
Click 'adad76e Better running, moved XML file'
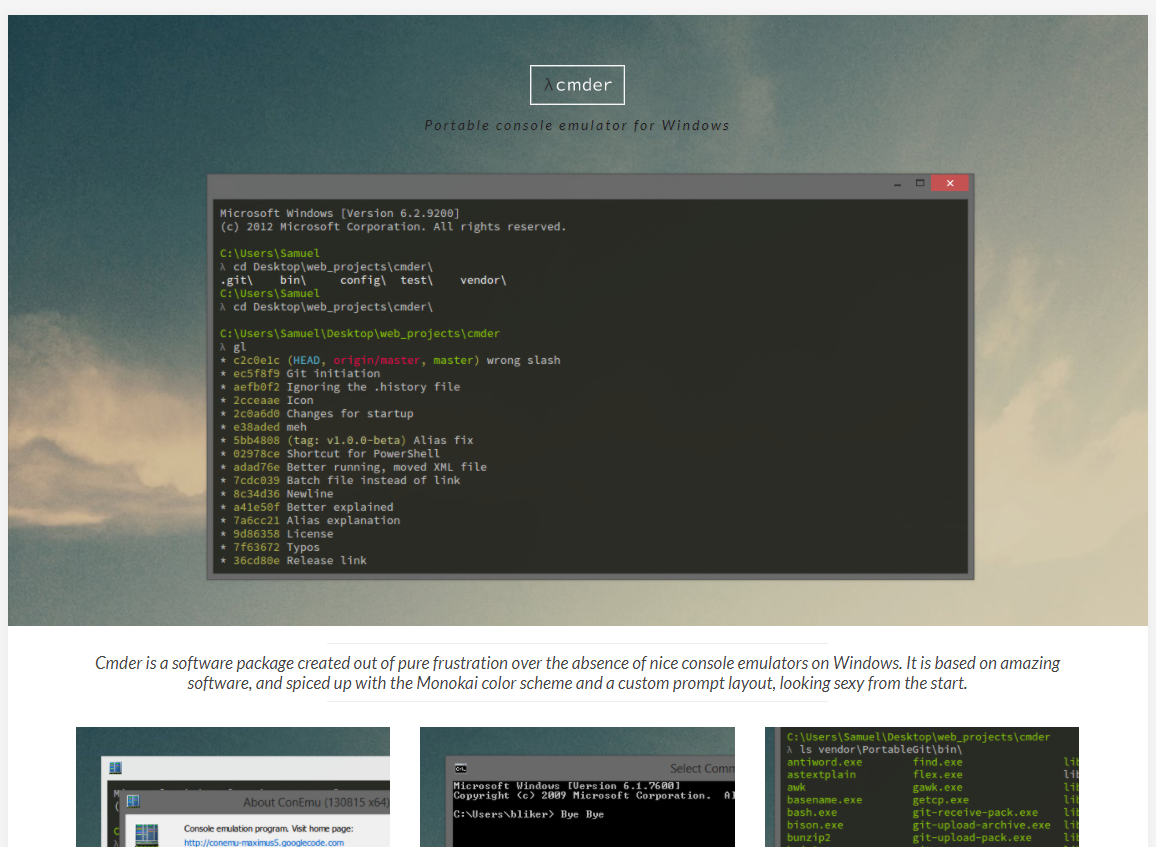pos(353,467)
